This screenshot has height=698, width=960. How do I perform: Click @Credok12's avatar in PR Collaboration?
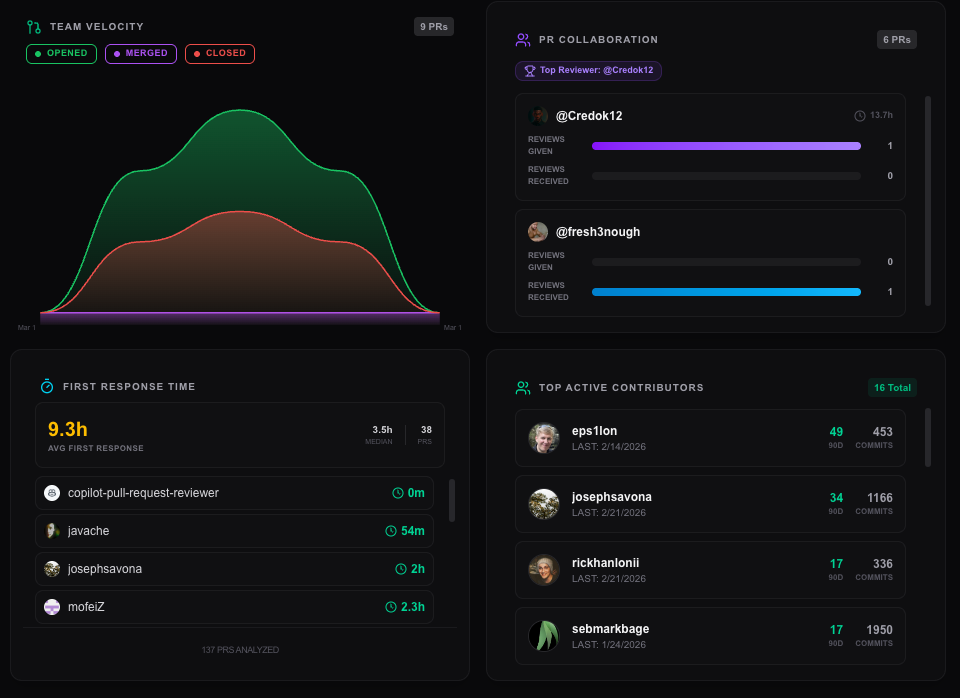tap(538, 116)
